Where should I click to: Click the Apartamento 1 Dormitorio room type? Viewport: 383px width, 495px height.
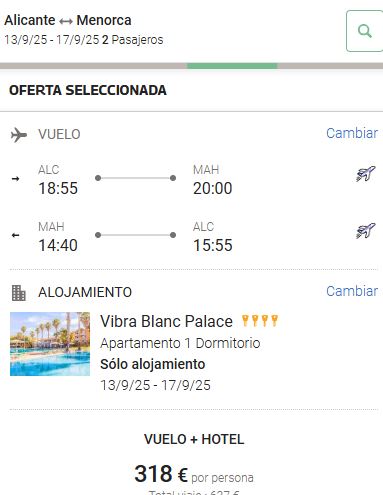pyautogui.click(x=180, y=343)
